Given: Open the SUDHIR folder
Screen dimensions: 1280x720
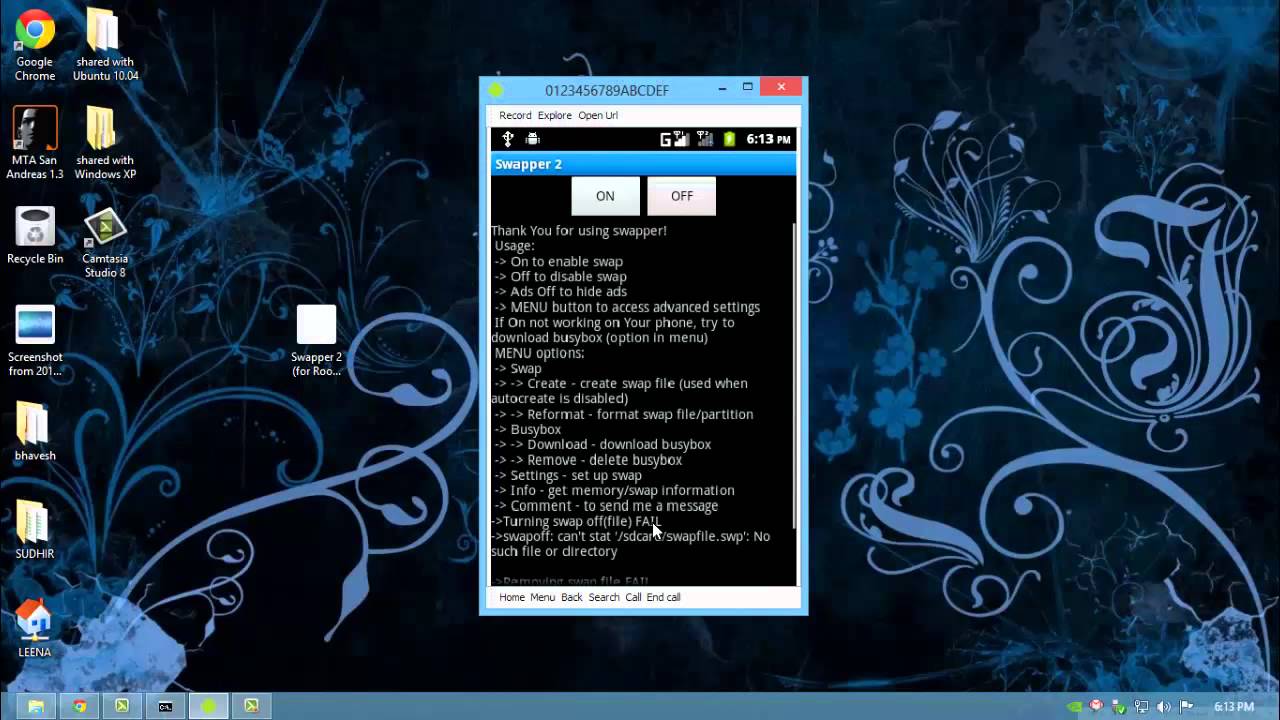Looking at the screenshot, I should 35,530.
